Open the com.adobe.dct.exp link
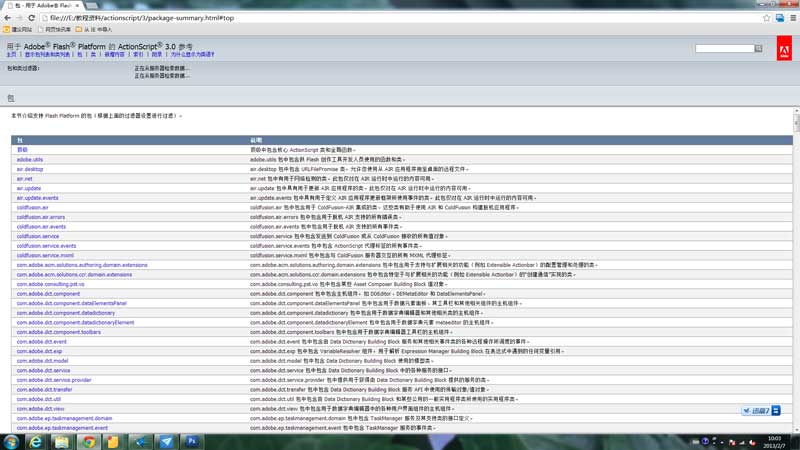Viewport: 800px width, 450px height. click(39, 352)
